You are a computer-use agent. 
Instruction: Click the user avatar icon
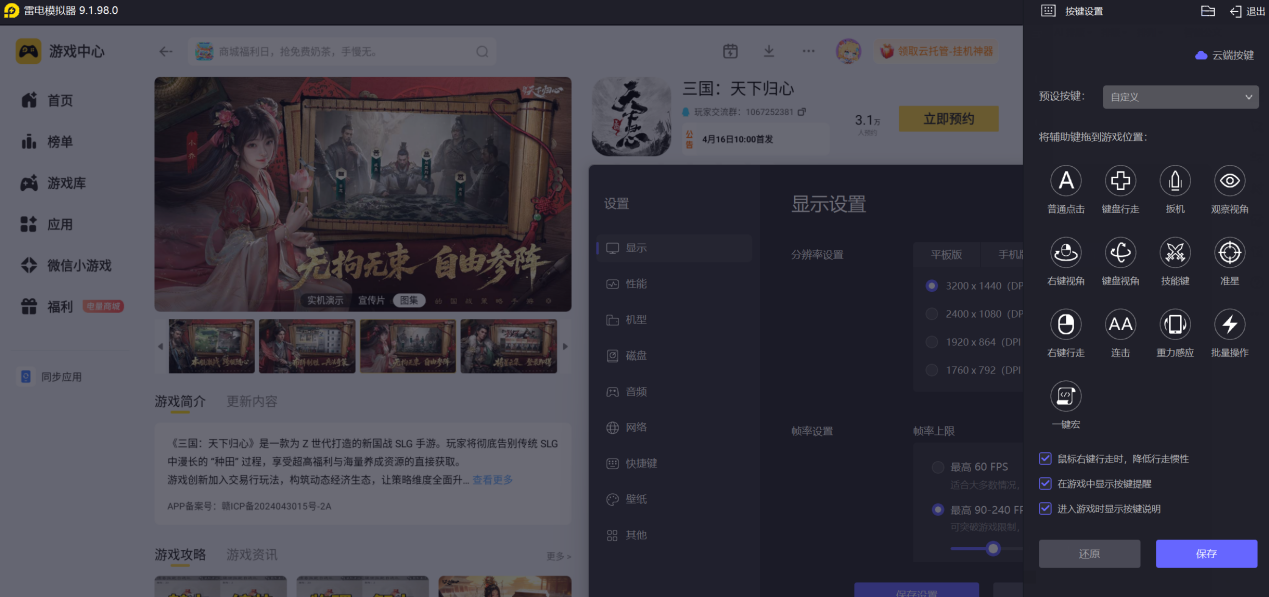click(848, 51)
